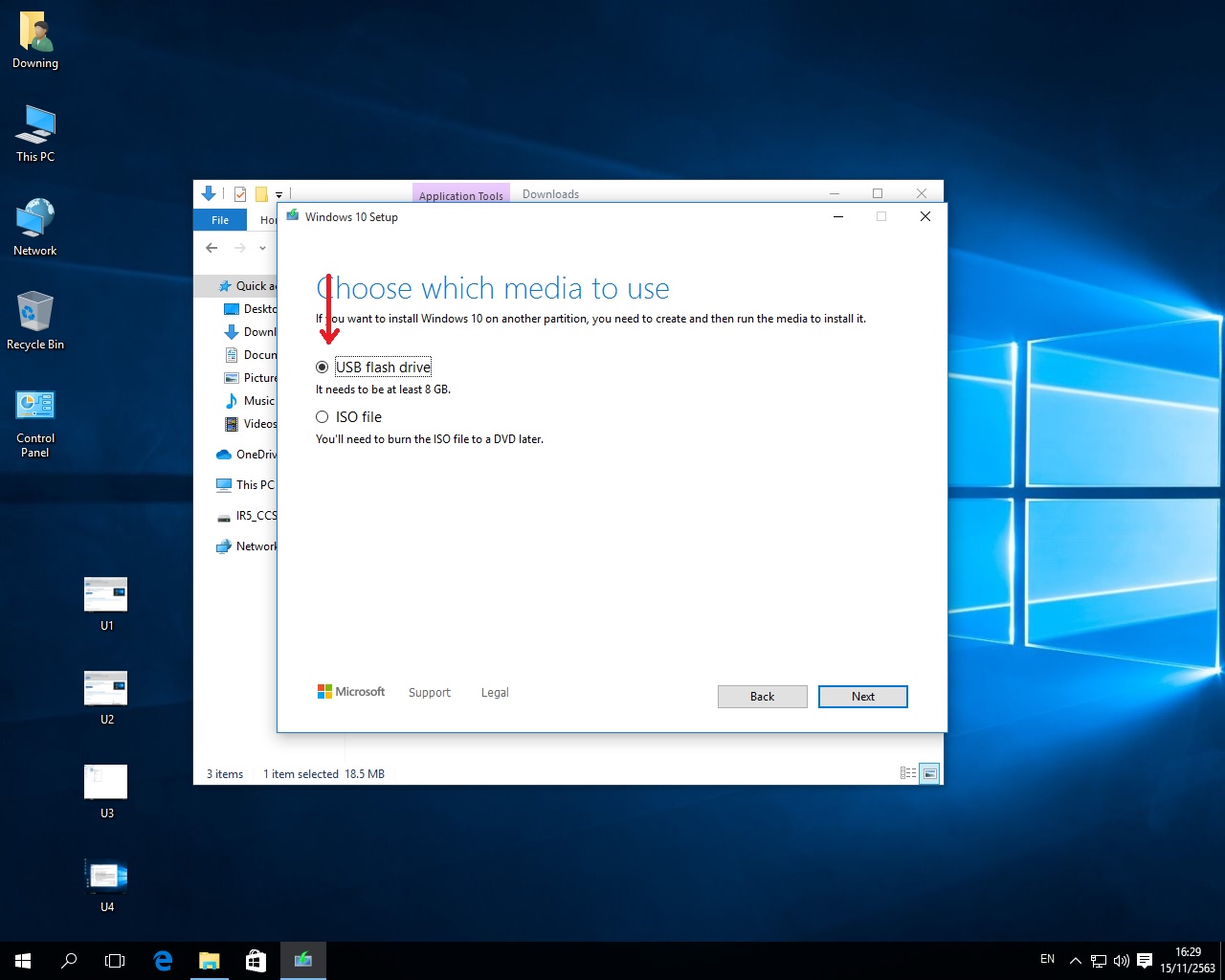The image size is (1225, 980).
Task: Select Pictures in Explorer sidebar
Action: click(x=250, y=378)
